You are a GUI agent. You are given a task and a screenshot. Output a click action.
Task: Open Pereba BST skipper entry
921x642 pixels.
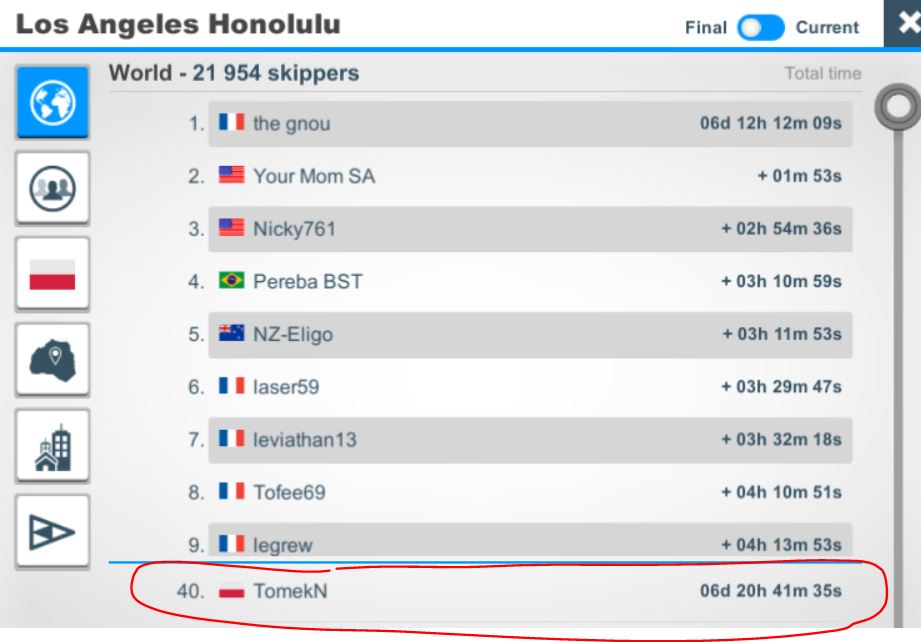530,282
